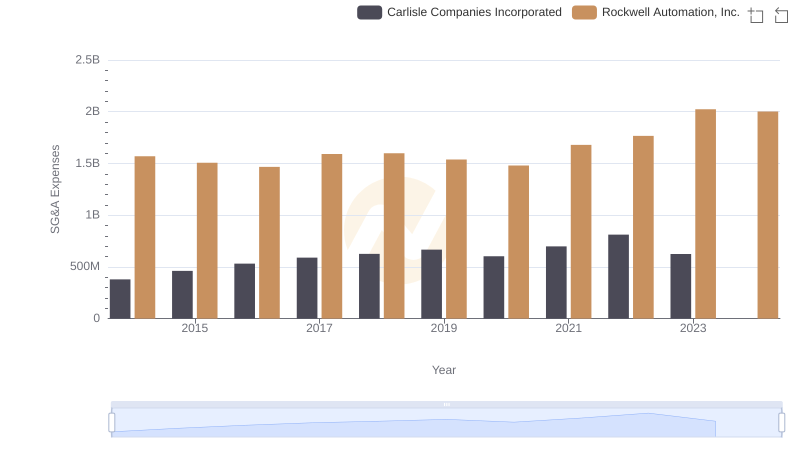Click the zoom select tool icon
The width and height of the screenshot is (800, 461).
click(x=756, y=15)
